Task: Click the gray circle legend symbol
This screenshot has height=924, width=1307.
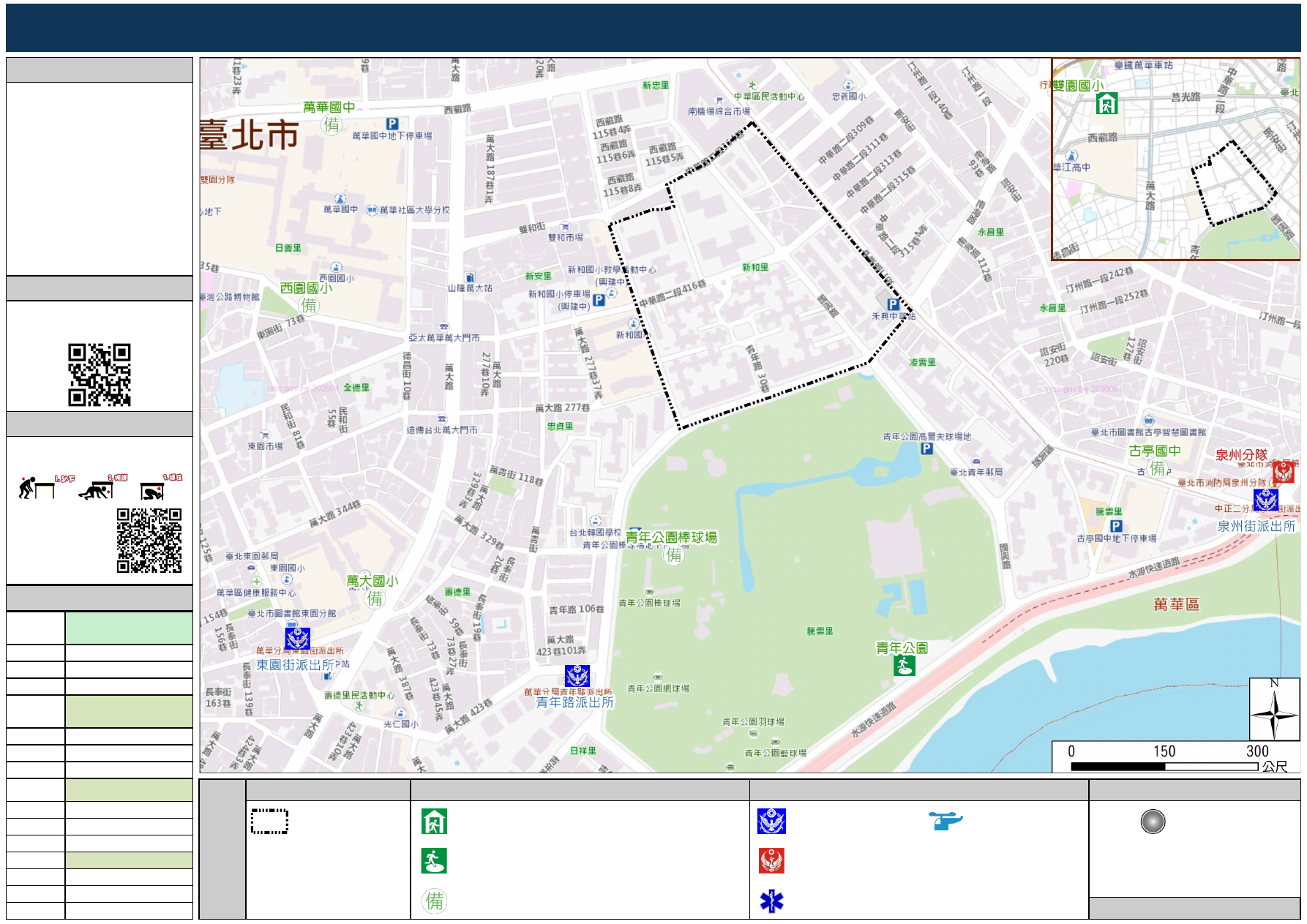Action: [x=1153, y=822]
